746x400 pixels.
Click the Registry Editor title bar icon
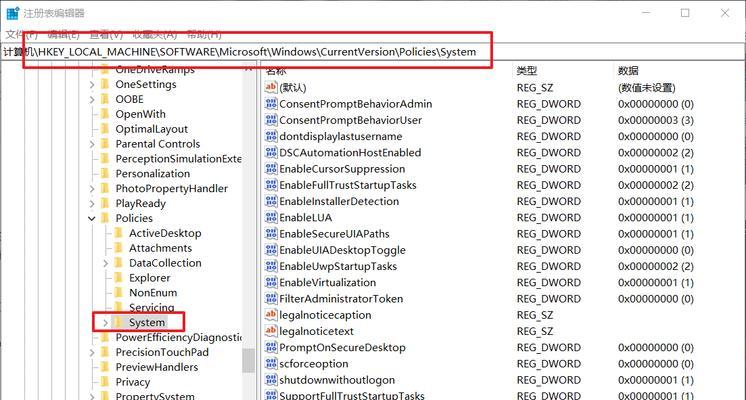pos(12,13)
